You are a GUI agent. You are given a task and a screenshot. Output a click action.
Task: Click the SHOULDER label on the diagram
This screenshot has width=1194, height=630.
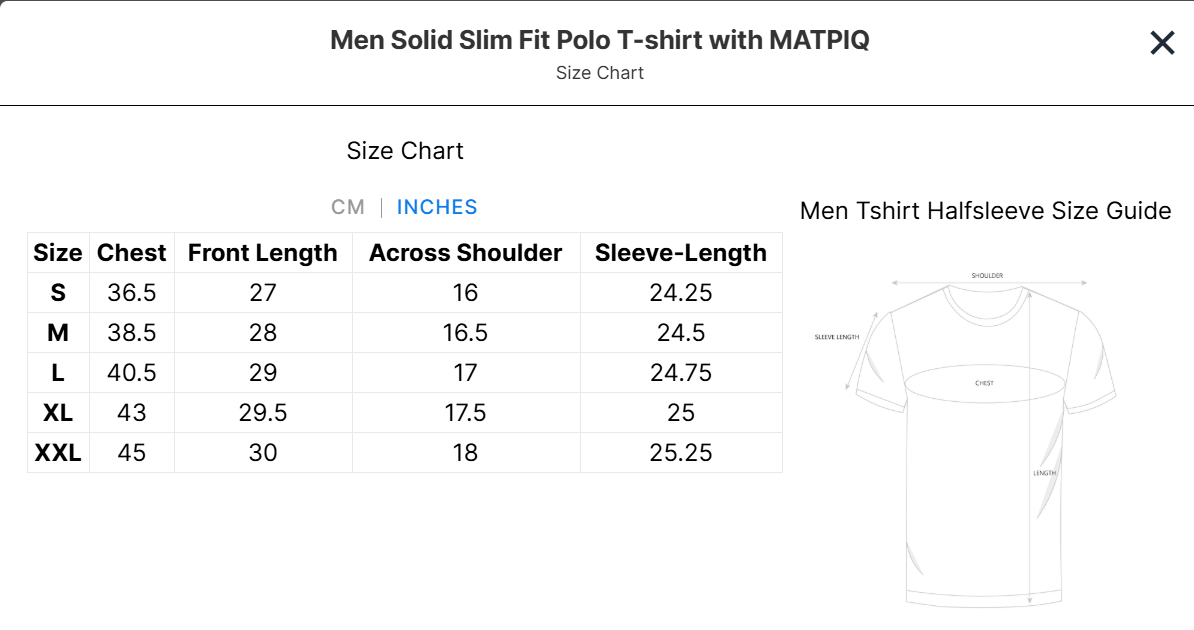coord(987,276)
